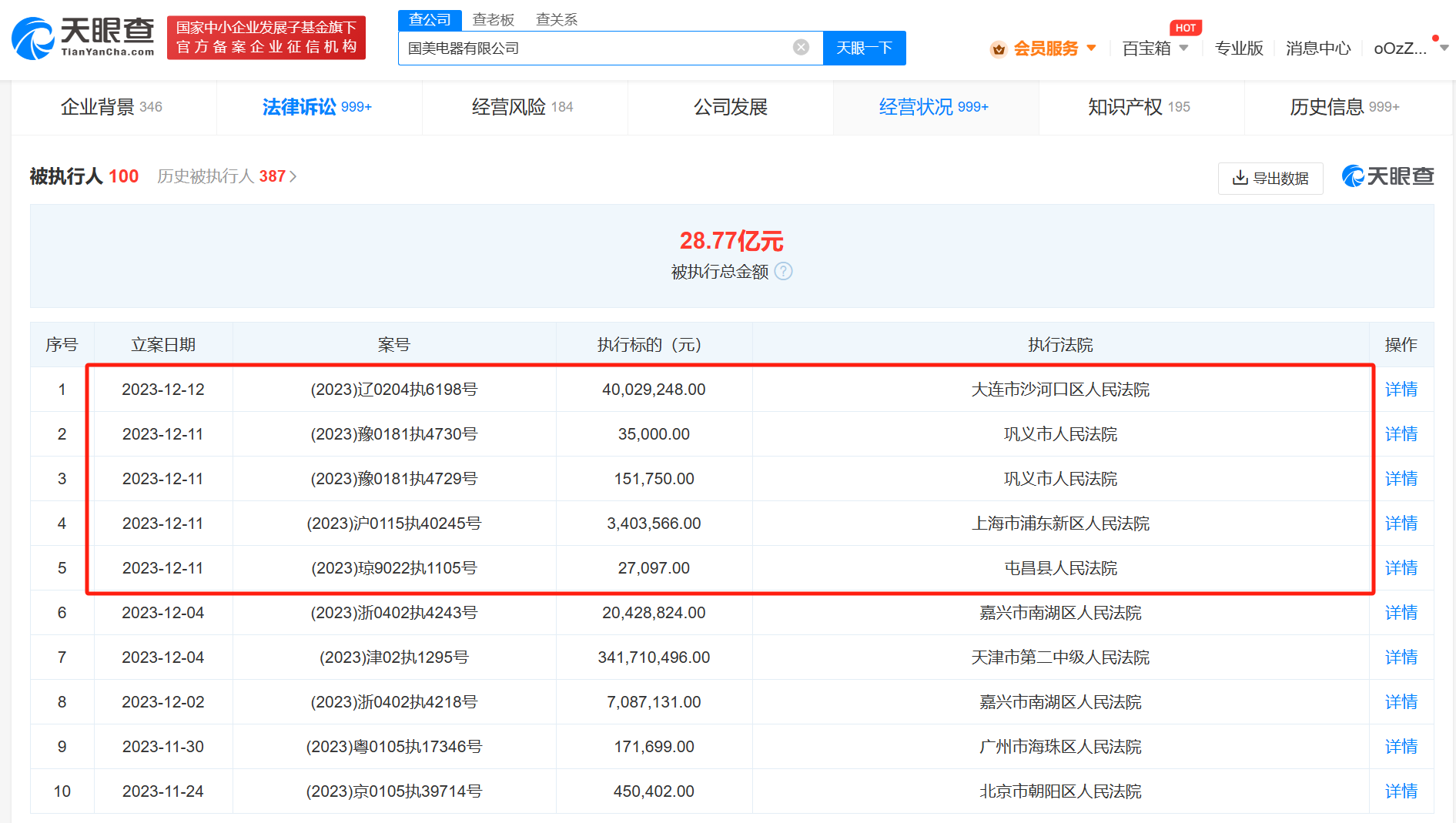Click the help question mark beside 被执行总金额
The height and width of the screenshot is (823, 1456).
tap(783, 272)
